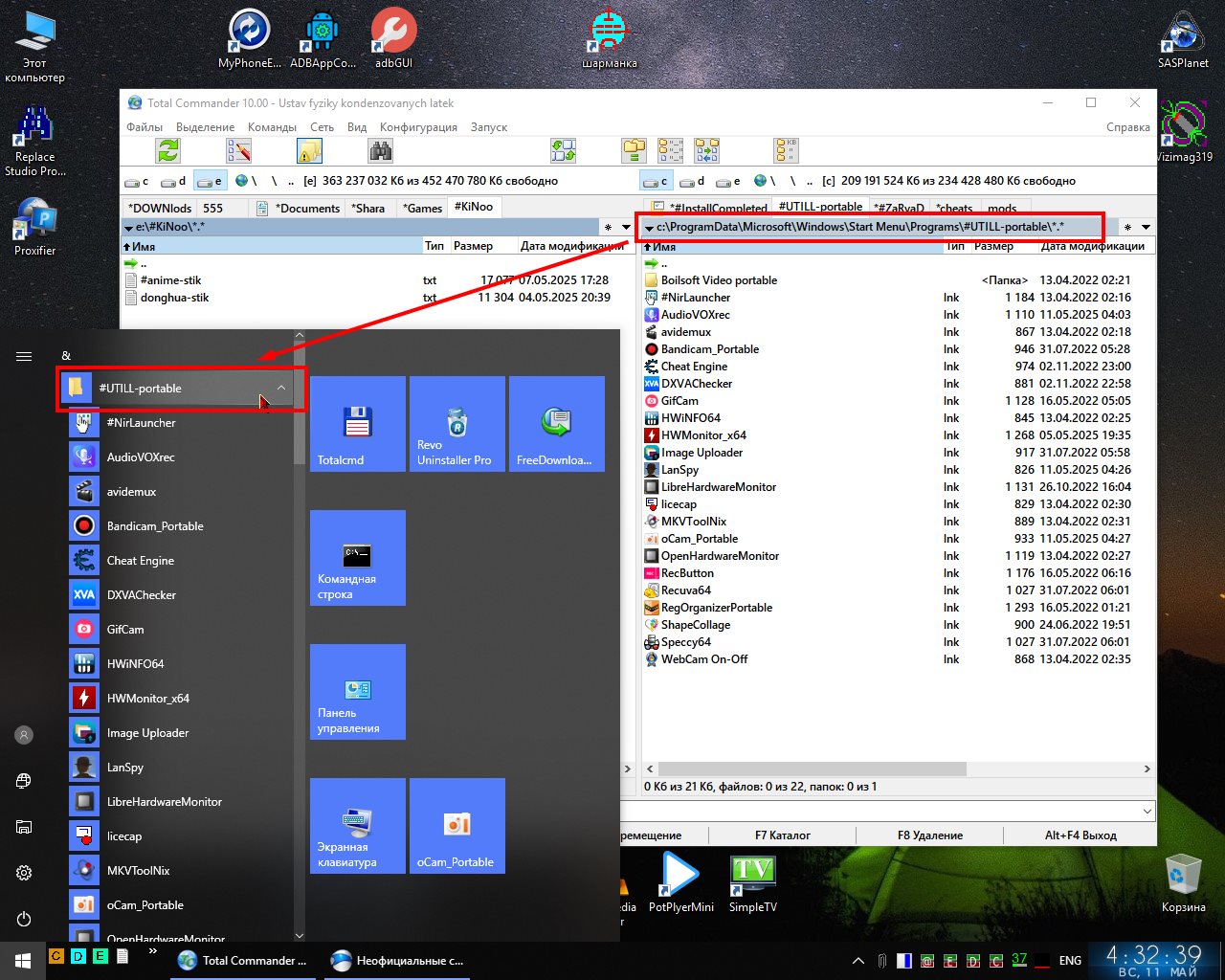
Task: Launch Cheat Engine from the Start menu list
Action: click(x=180, y=561)
